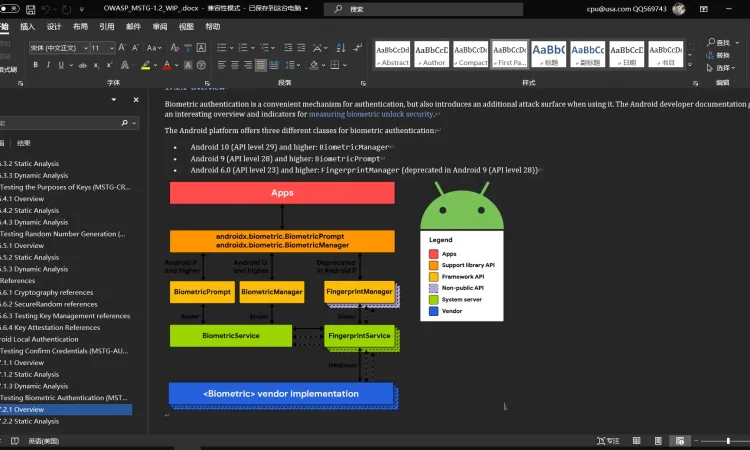Viewport: 750px width, 450px height.
Task: Open line and paragraph spacing options
Action: pyautogui.click(x=292, y=65)
